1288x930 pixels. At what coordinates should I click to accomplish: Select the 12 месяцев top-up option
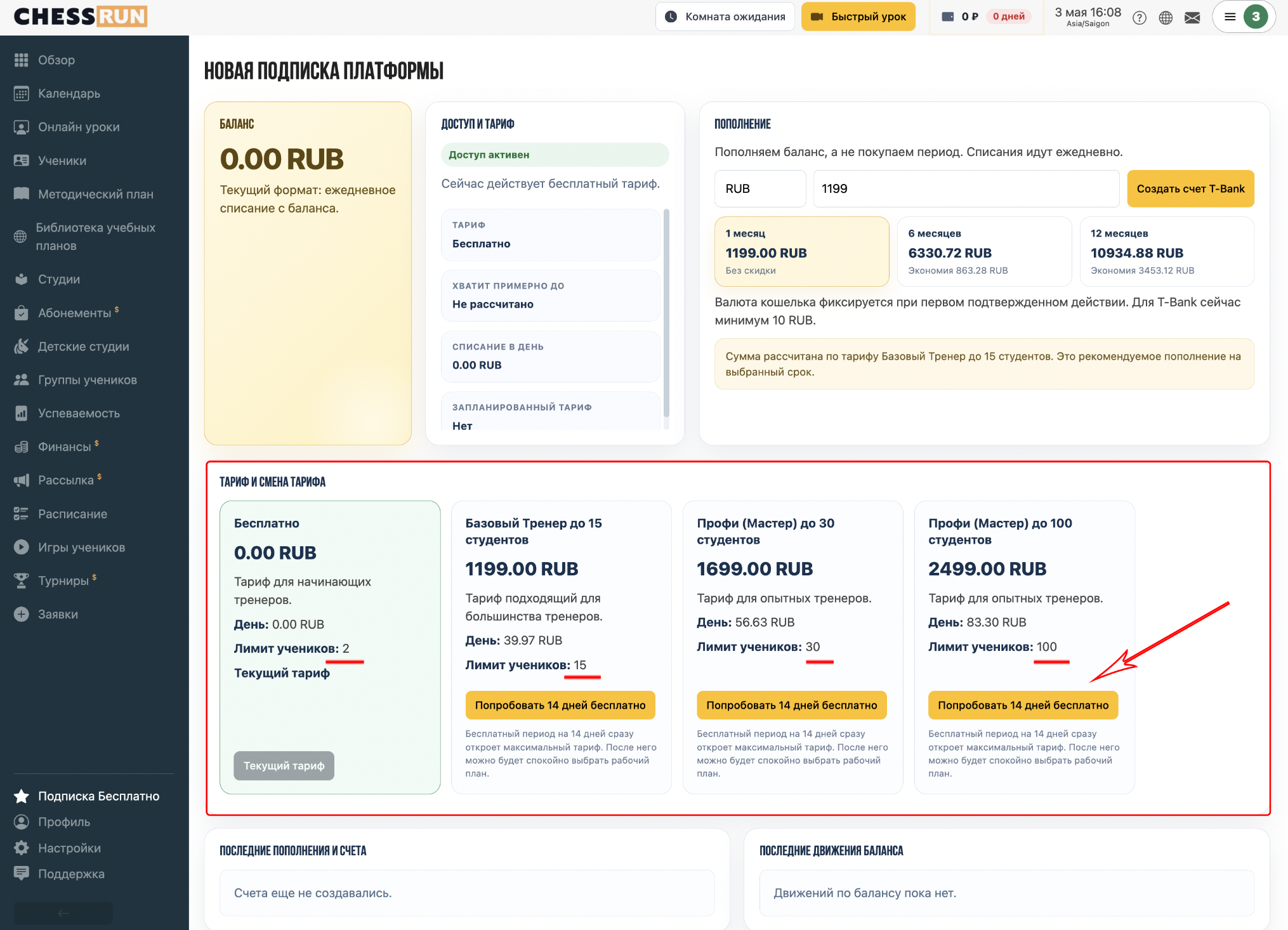(1167, 252)
